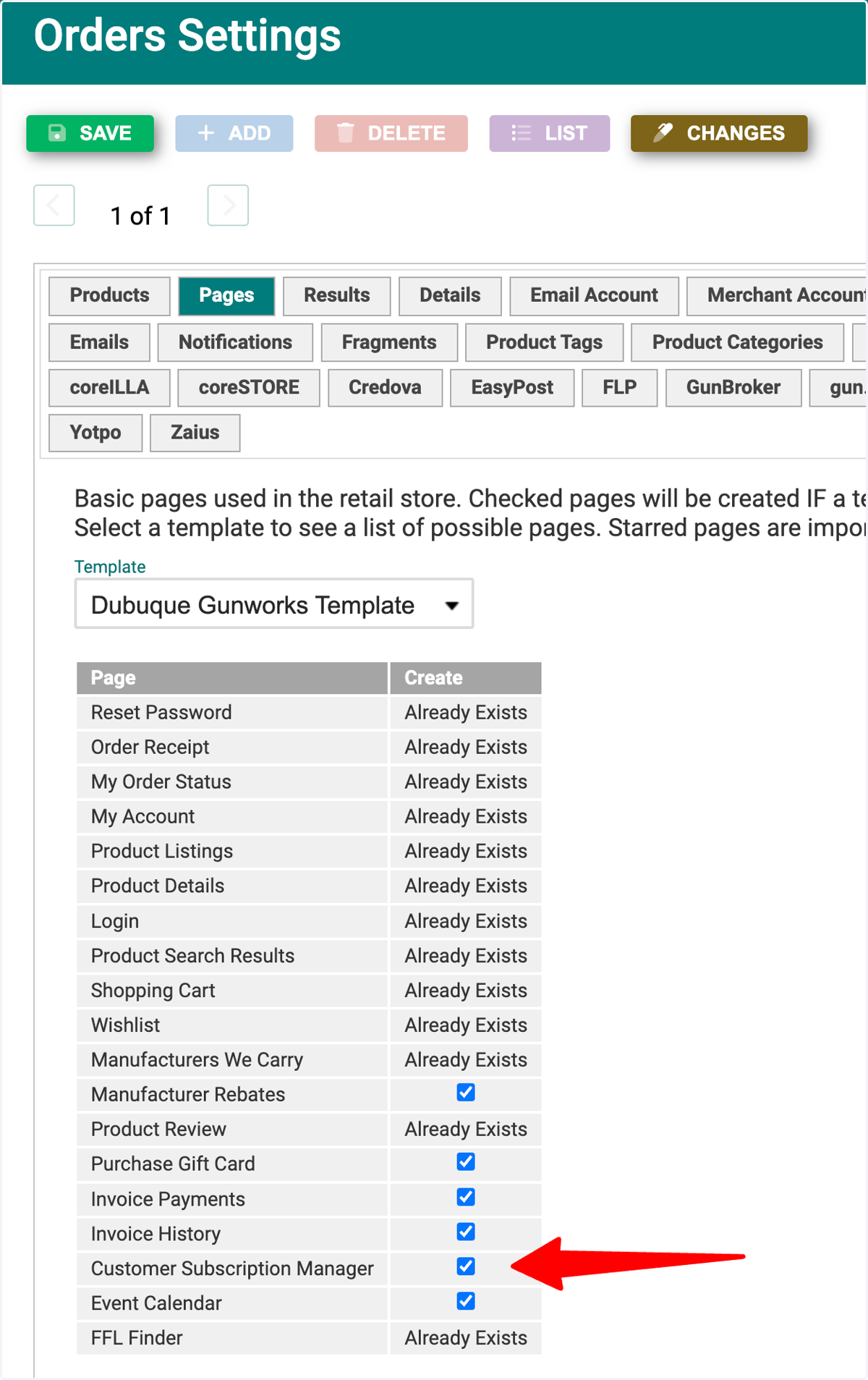Select the Yotpo tab

coord(95,433)
